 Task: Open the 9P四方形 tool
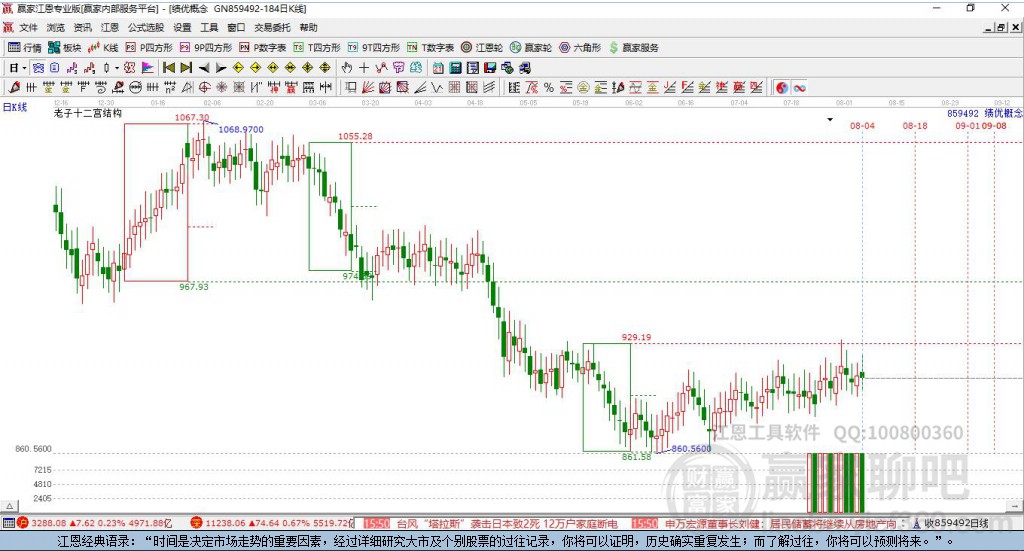click(x=206, y=48)
